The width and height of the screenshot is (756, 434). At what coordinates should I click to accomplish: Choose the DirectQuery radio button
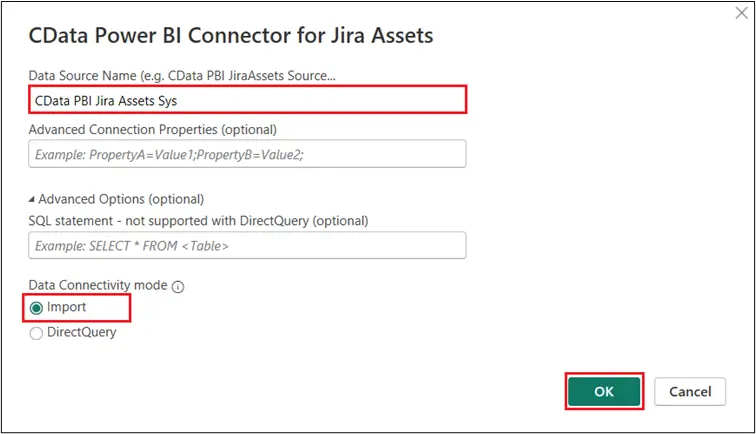(x=37, y=333)
